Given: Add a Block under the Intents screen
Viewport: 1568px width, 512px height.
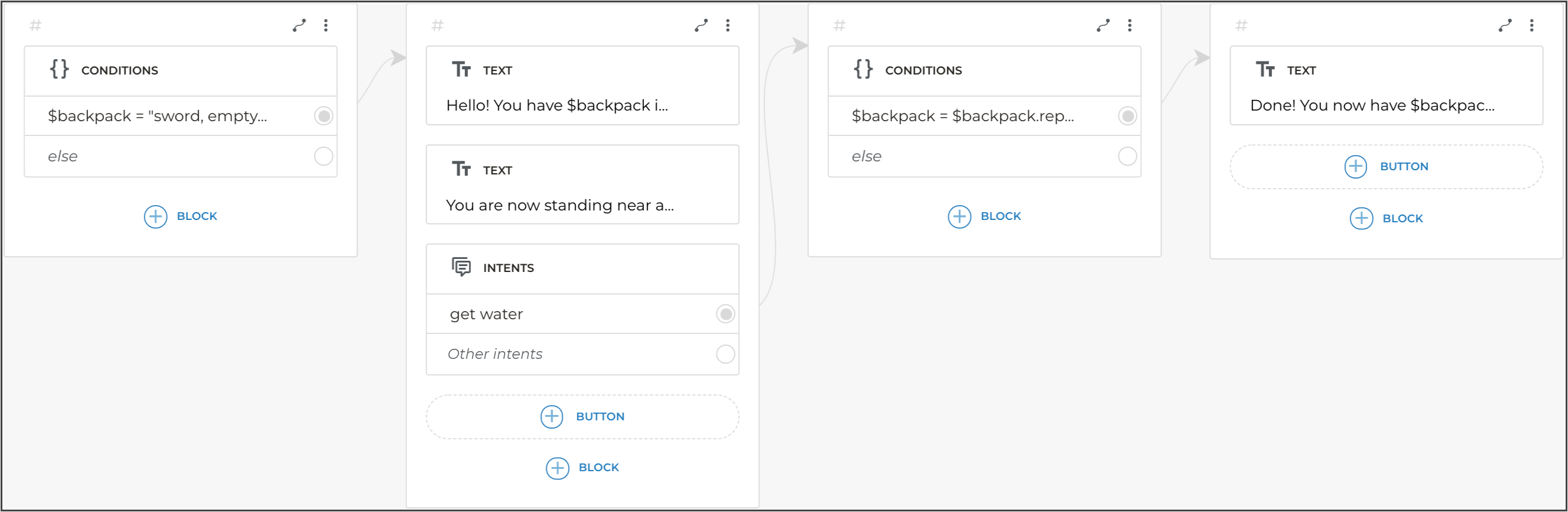Looking at the screenshot, I should pos(582,468).
